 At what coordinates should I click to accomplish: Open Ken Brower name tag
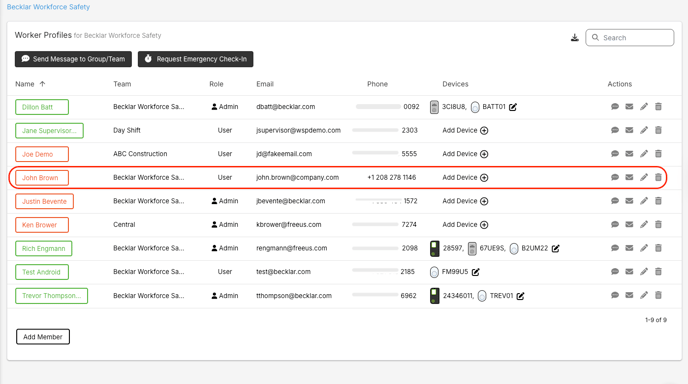click(42, 225)
